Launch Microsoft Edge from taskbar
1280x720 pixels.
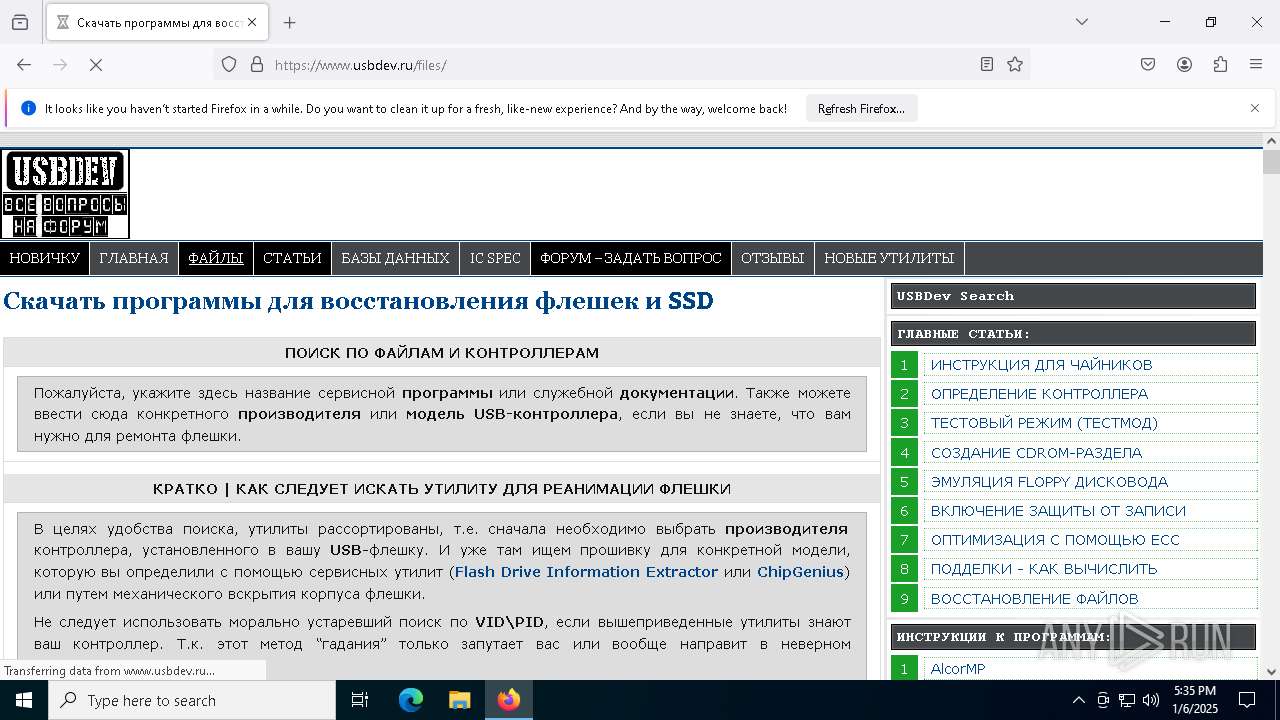411,700
